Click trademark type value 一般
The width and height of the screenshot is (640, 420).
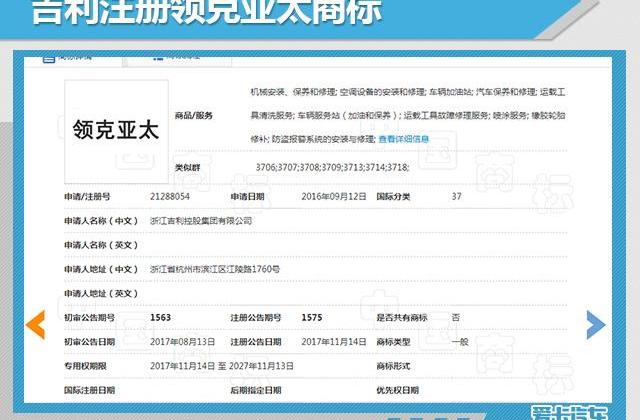[460, 342]
